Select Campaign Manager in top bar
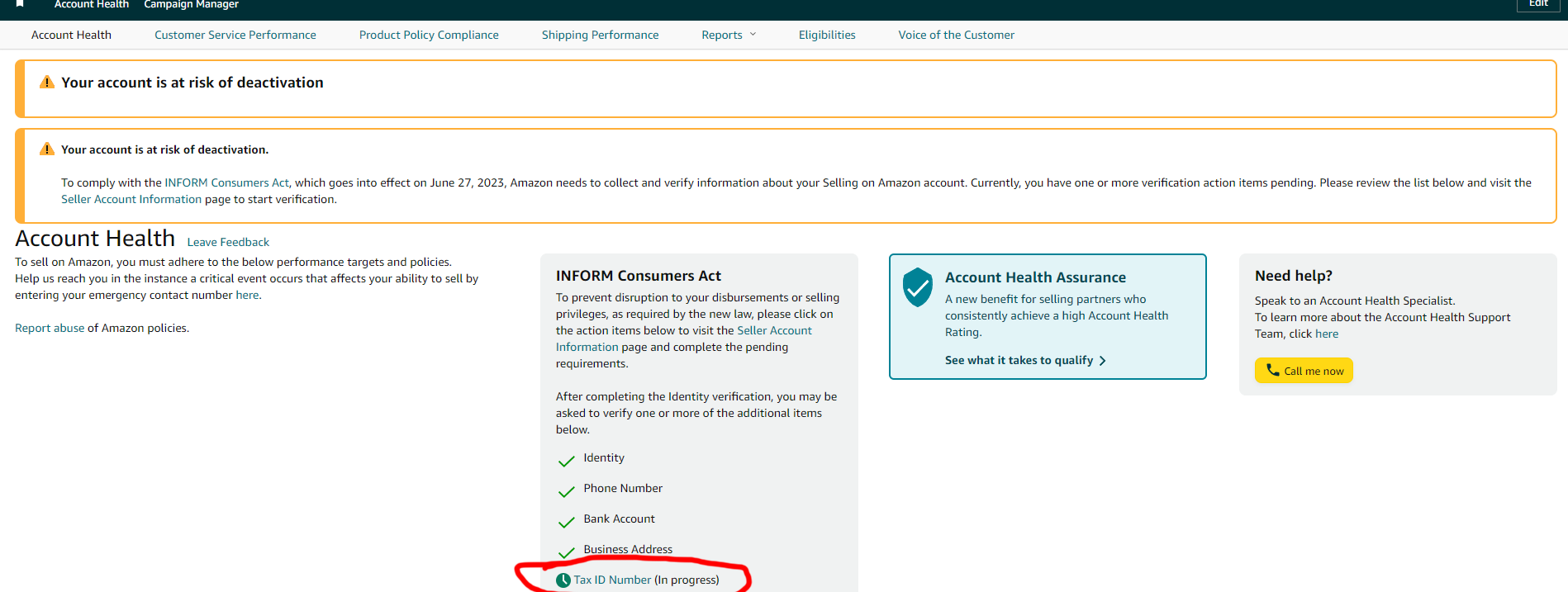Image resolution: width=1568 pixels, height=592 pixels. [x=191, y=4]
